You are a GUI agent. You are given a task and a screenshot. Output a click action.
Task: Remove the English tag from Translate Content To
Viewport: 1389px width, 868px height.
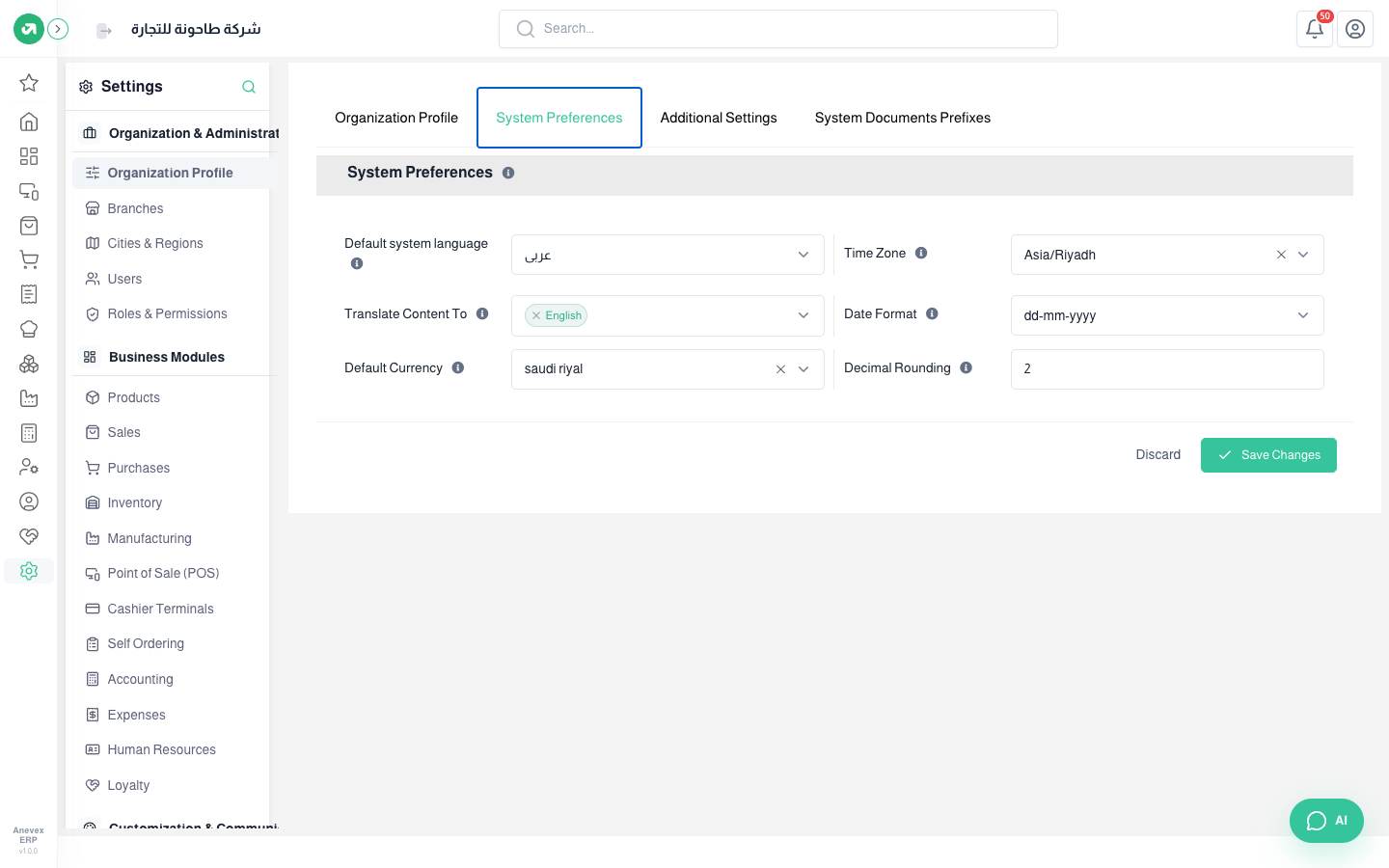click(536, 315)
